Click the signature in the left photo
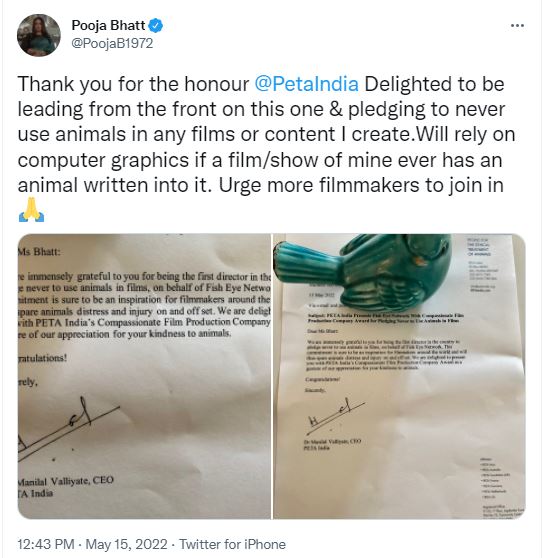Image resolution: width=546 pixels, height=558 pixels. click(68, 429)
